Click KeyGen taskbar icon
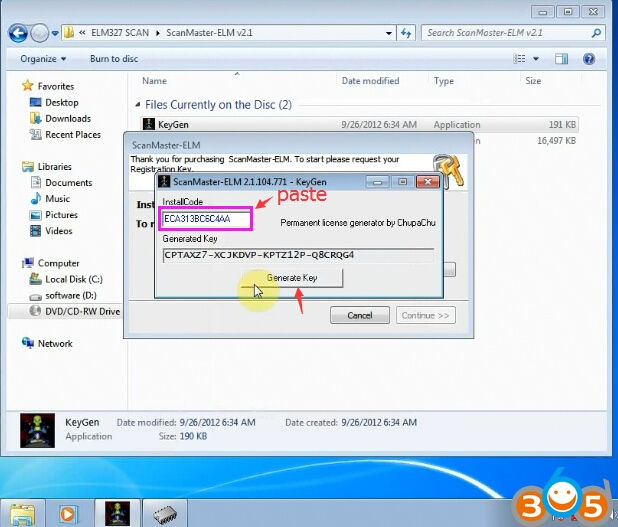This screenshot has height=527, width=618. pyautogui.click(x=117, y=513)
